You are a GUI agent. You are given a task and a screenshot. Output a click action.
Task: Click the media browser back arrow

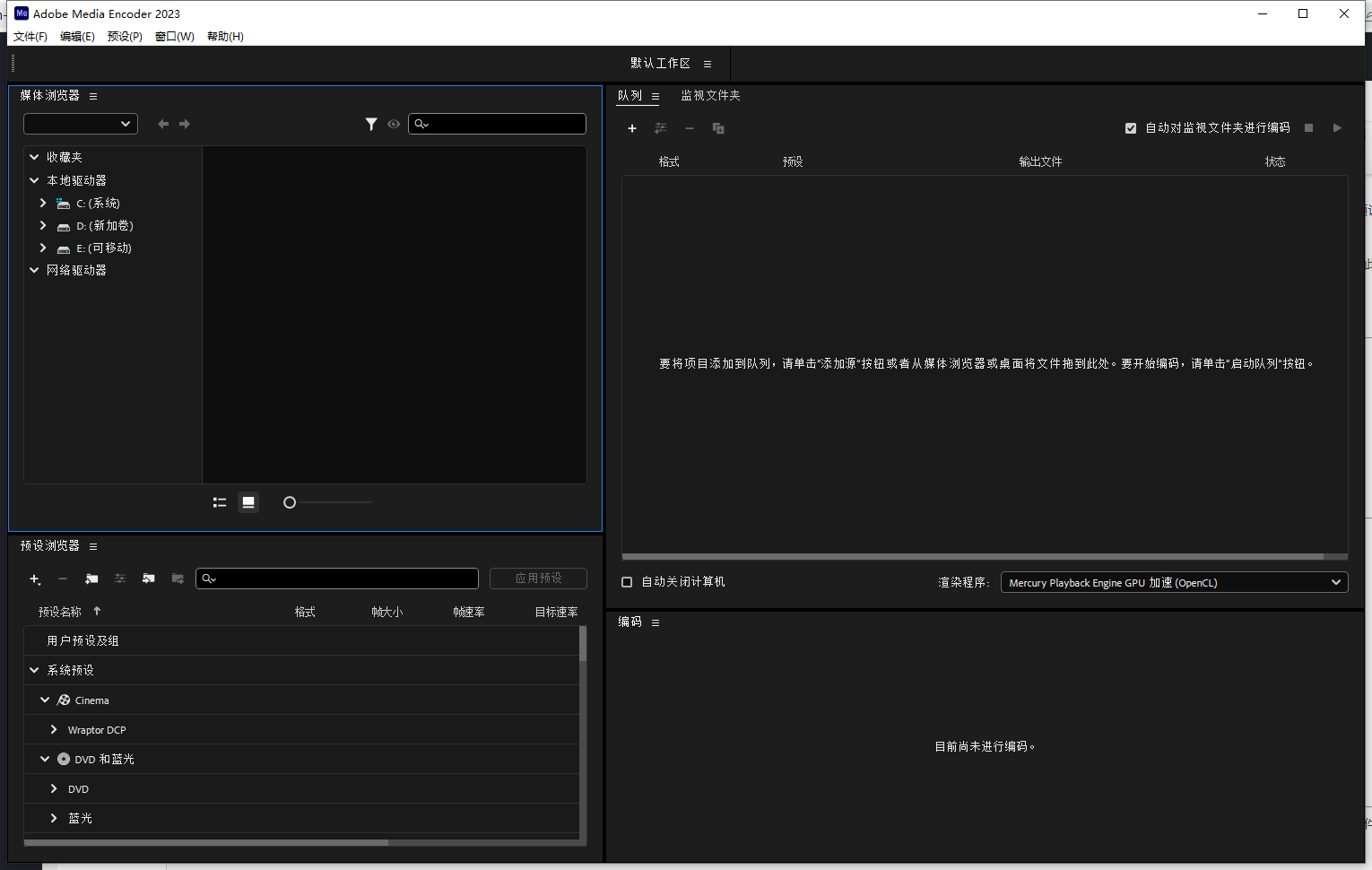pos(163,124)
